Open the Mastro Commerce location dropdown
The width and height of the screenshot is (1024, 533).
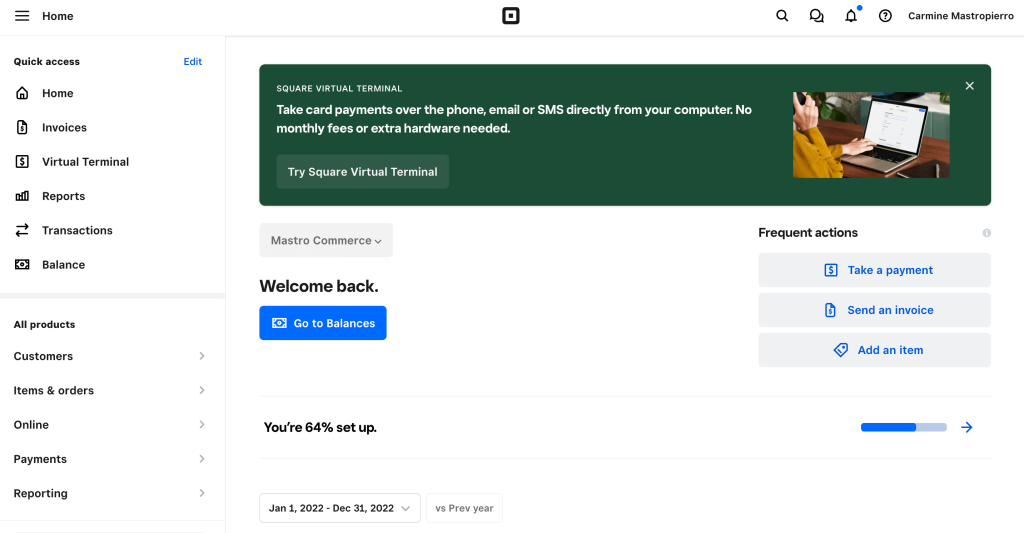[x=326, y=240]
